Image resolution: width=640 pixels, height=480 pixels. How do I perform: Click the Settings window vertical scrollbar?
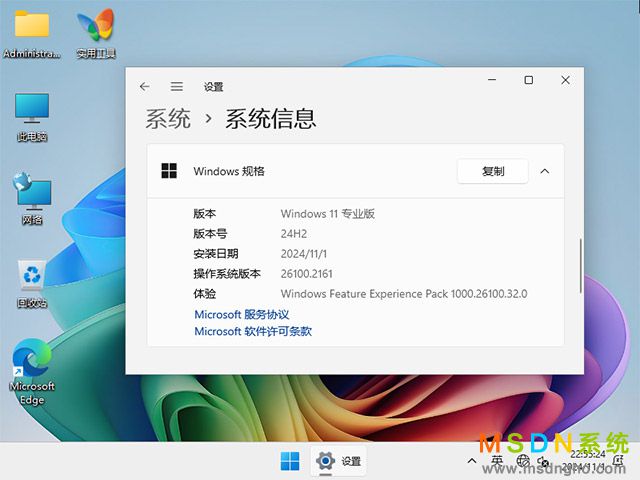click(x=580, y=266)
